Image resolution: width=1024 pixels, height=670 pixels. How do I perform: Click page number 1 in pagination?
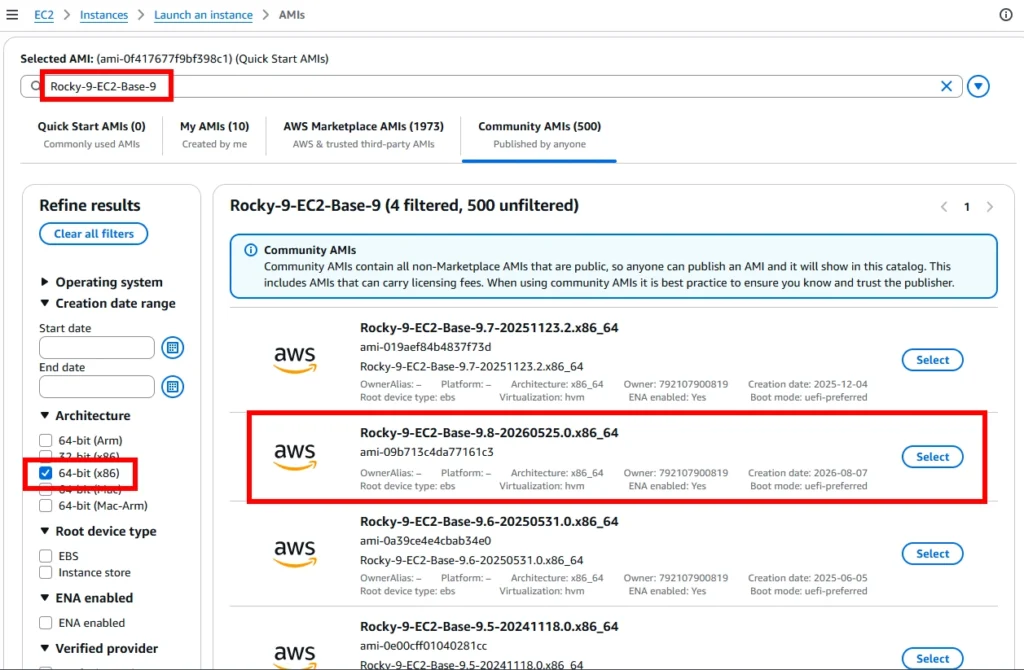(x=967, y=207)
